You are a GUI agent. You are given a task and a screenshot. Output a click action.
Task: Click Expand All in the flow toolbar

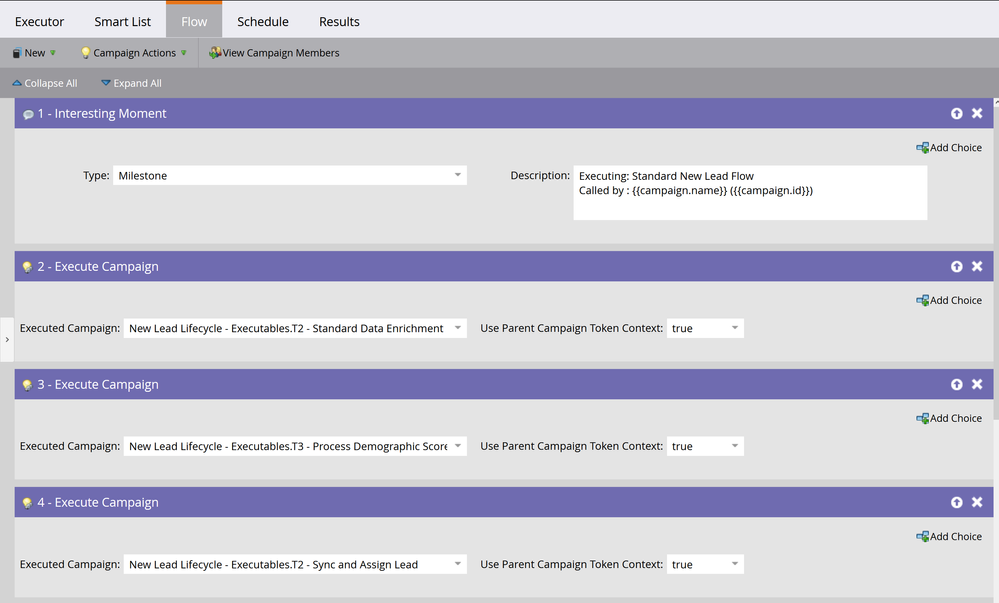(x=130, y=83)
